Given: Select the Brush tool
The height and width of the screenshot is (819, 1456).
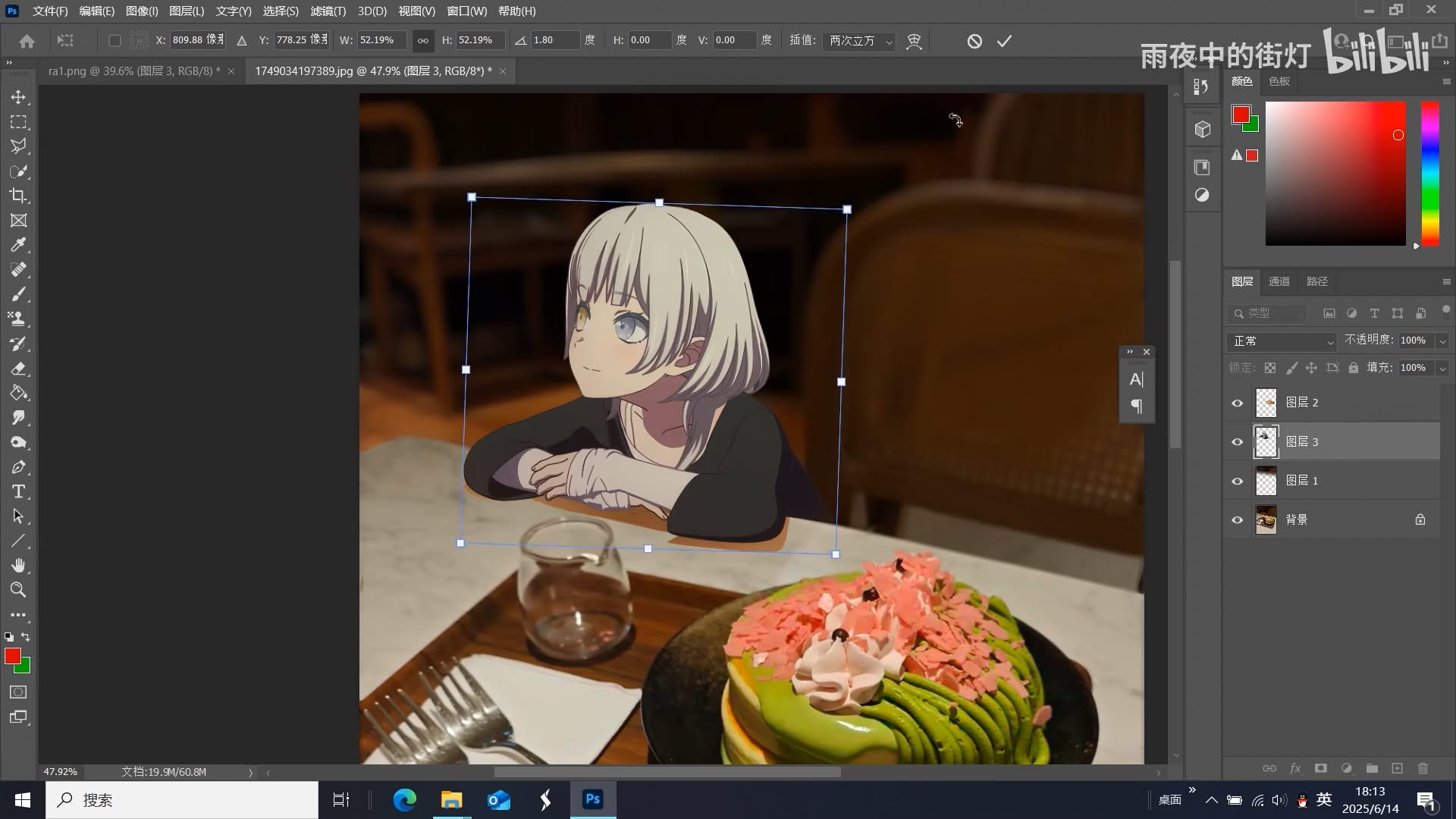Looking at the screenshot, I should (18, 294).
